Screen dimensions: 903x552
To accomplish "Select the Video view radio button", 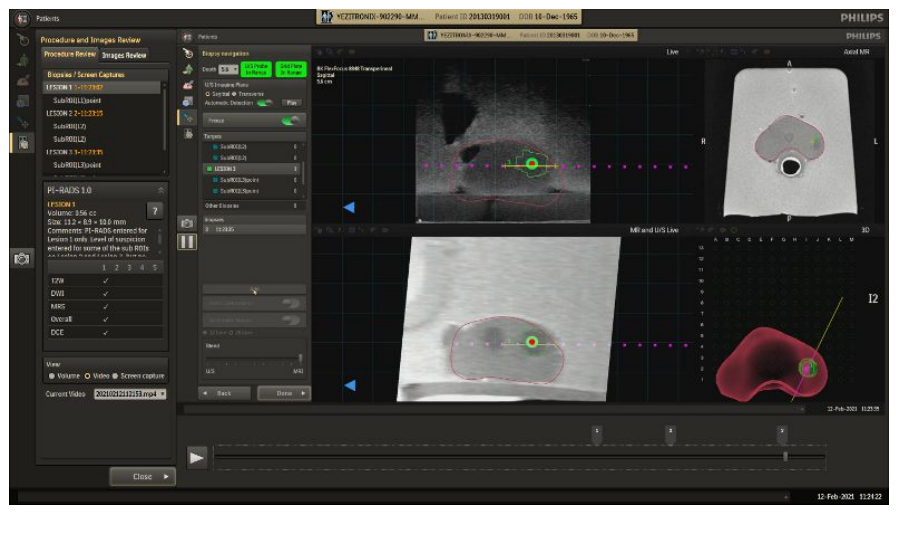I will point(88,376).
